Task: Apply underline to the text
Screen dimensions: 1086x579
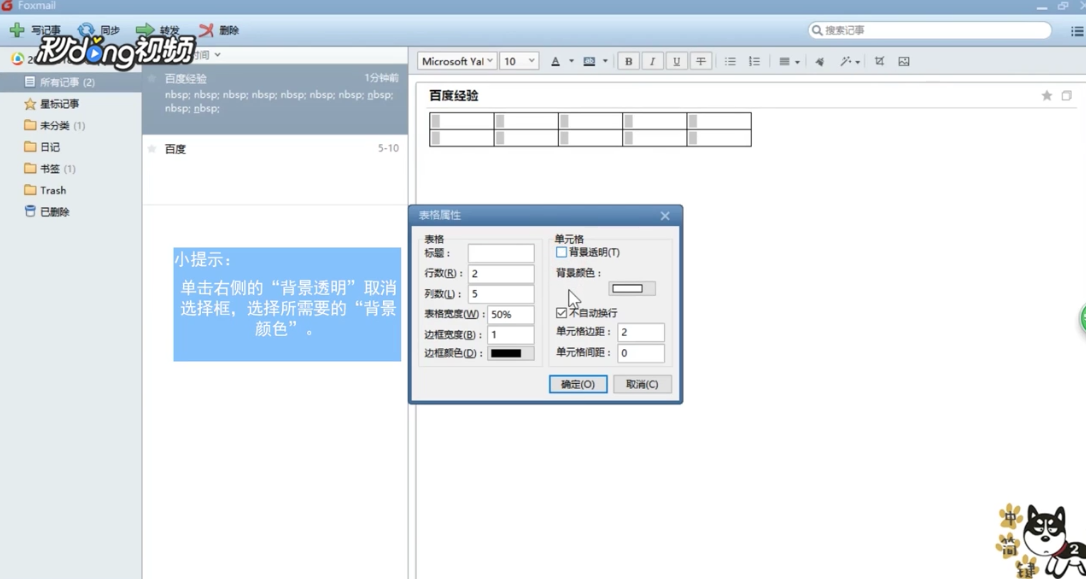Action: point(677,61)
